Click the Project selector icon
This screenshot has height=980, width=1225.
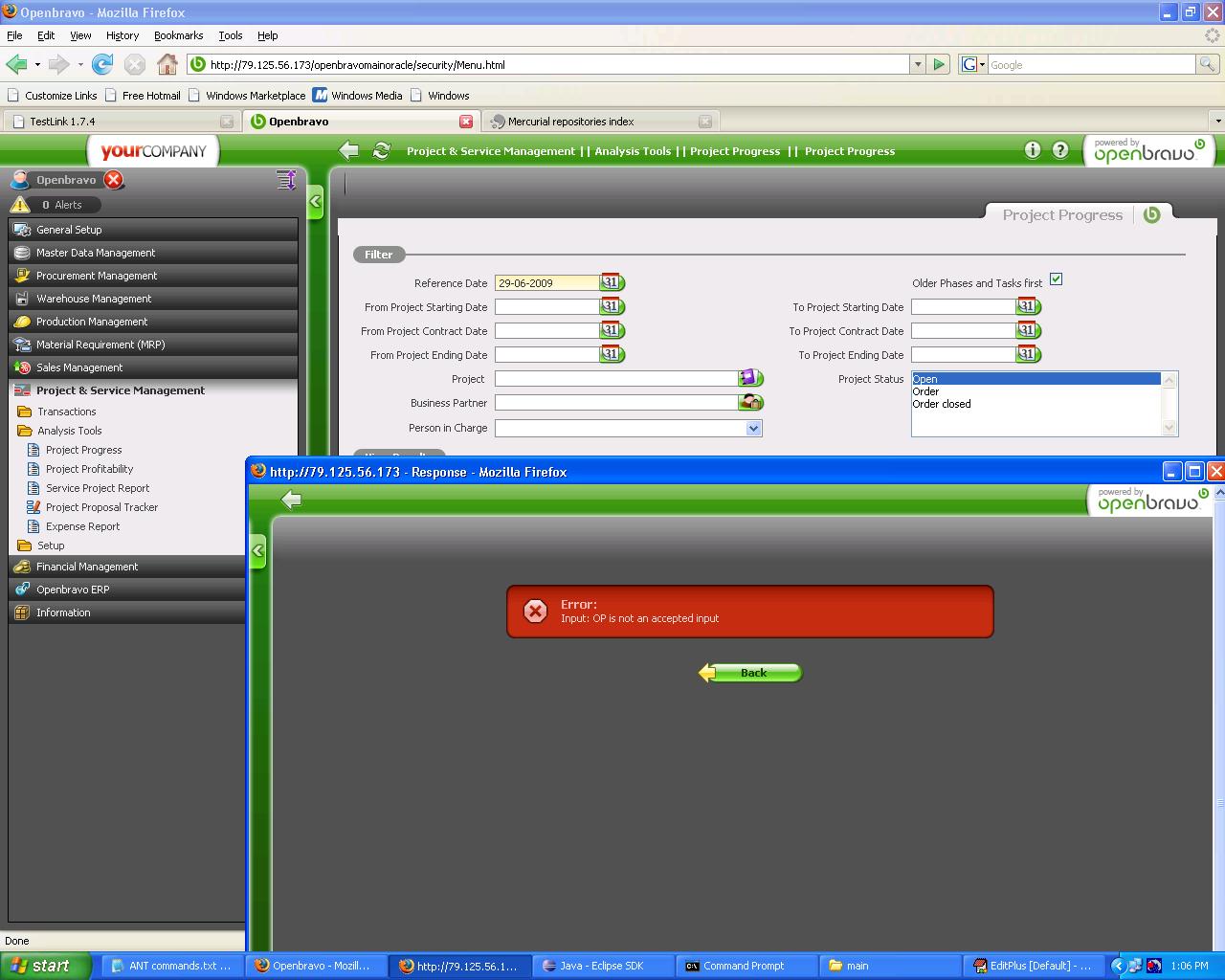[x=749, y=379]
